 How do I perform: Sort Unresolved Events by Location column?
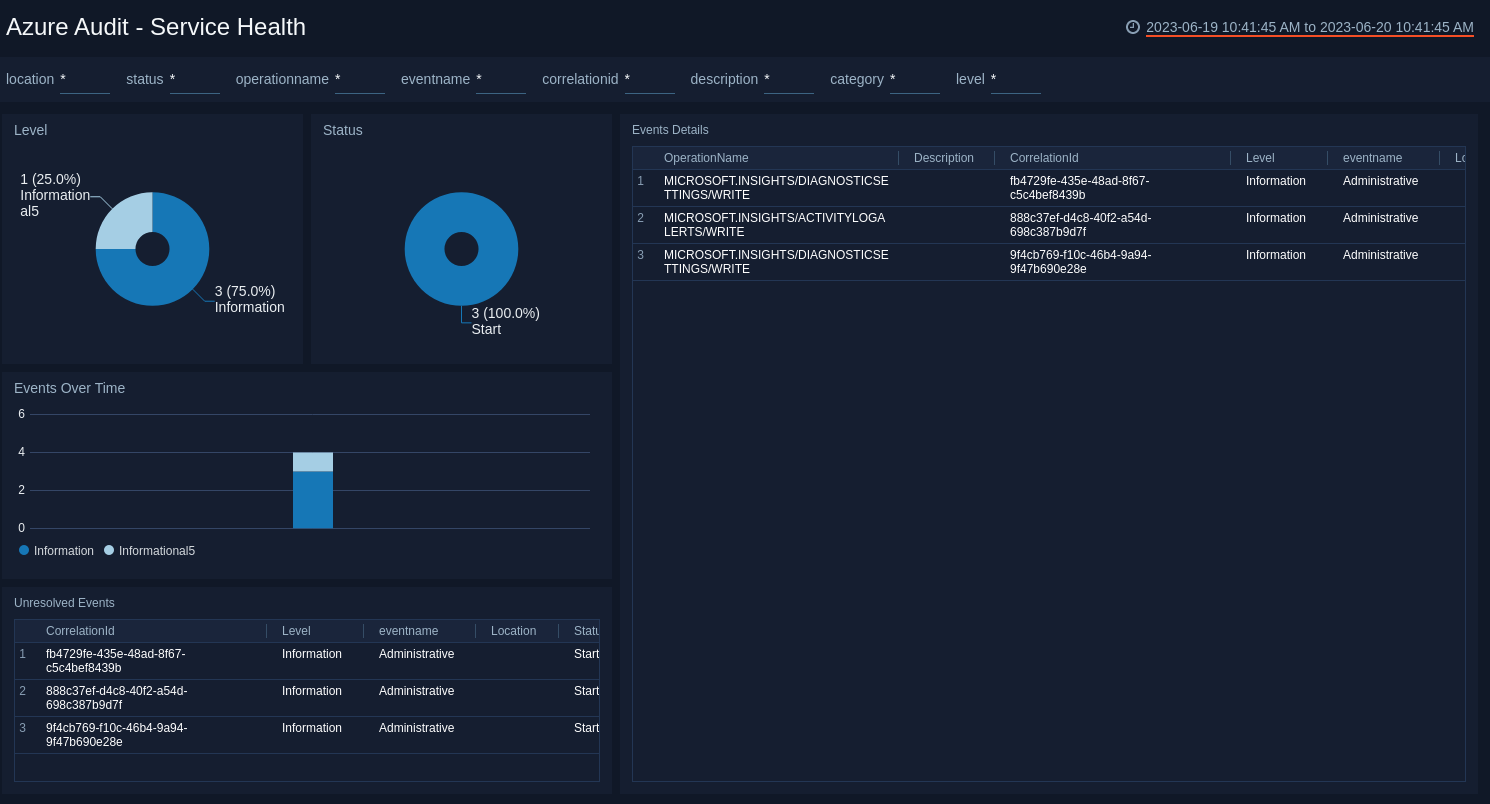pyautogui.click(x=513, y=631)
